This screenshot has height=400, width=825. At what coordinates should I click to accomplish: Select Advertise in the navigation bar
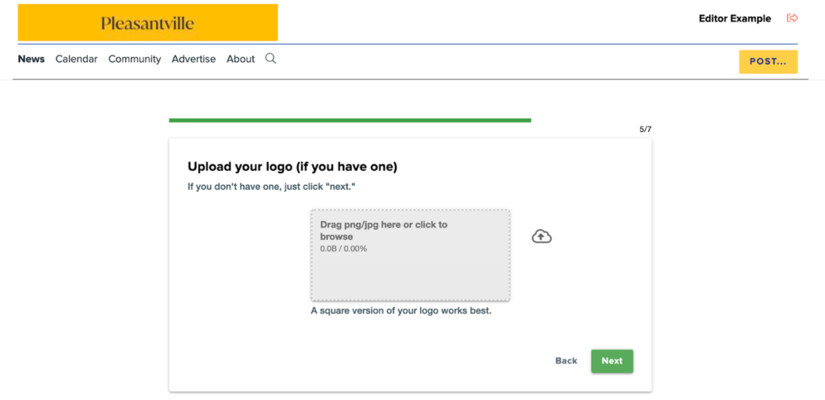(x=193, y=59)
